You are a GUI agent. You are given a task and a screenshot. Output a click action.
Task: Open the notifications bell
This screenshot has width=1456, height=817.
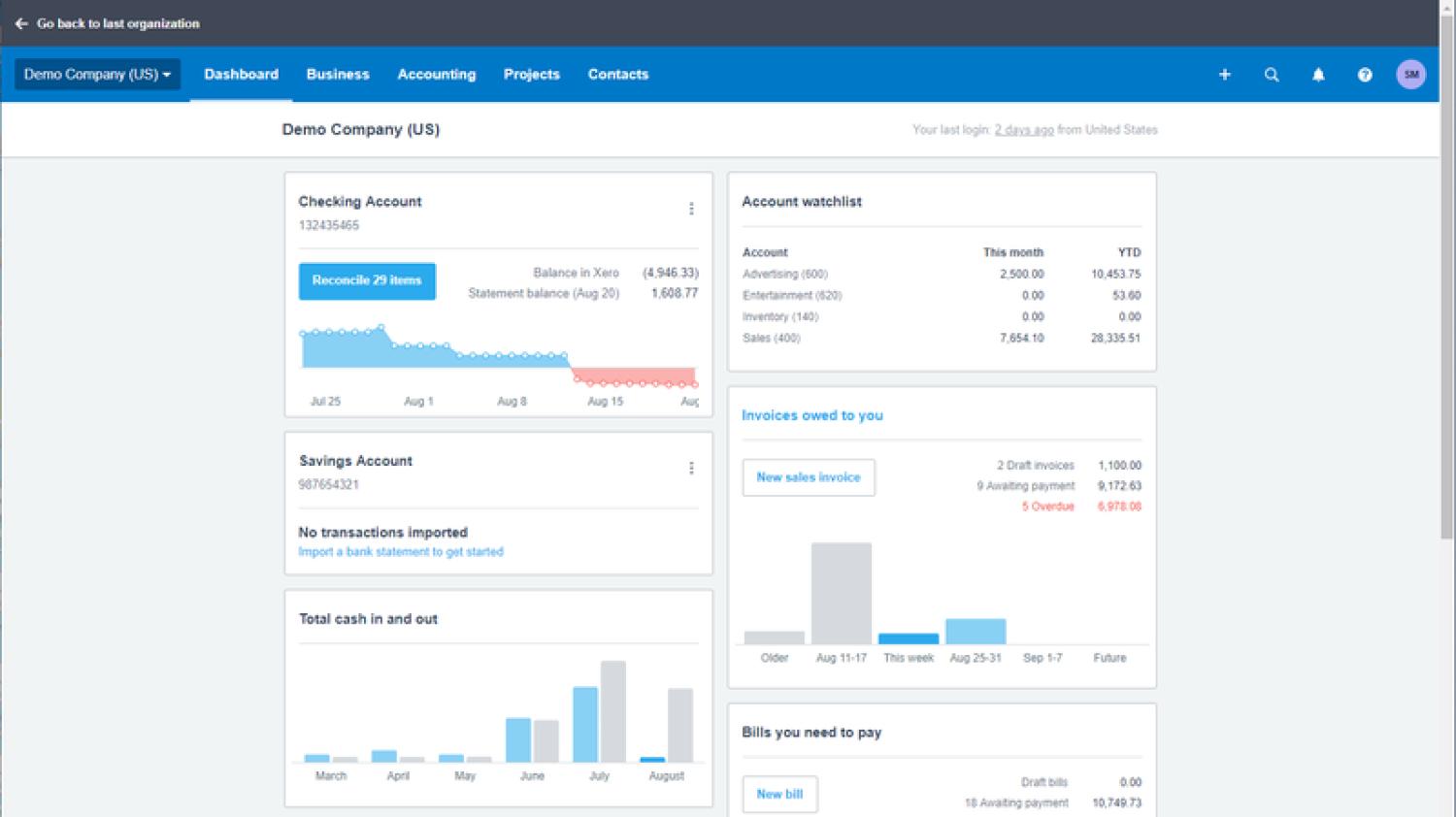tap(1318, 75)
